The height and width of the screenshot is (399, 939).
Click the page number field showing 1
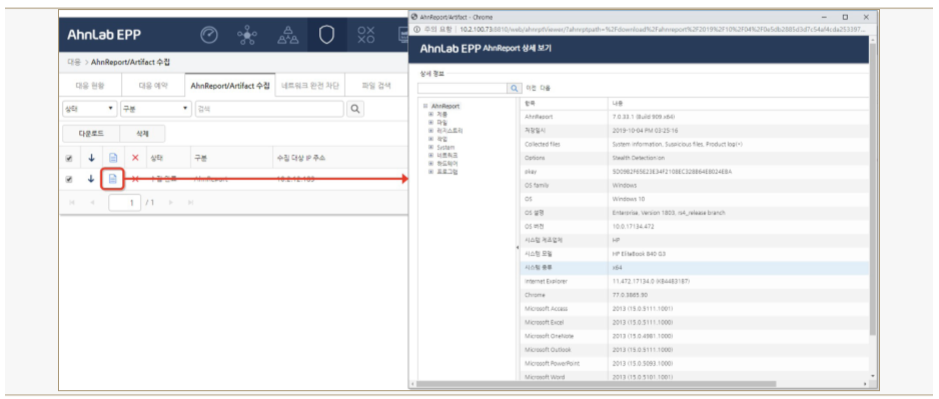[125, 202]
